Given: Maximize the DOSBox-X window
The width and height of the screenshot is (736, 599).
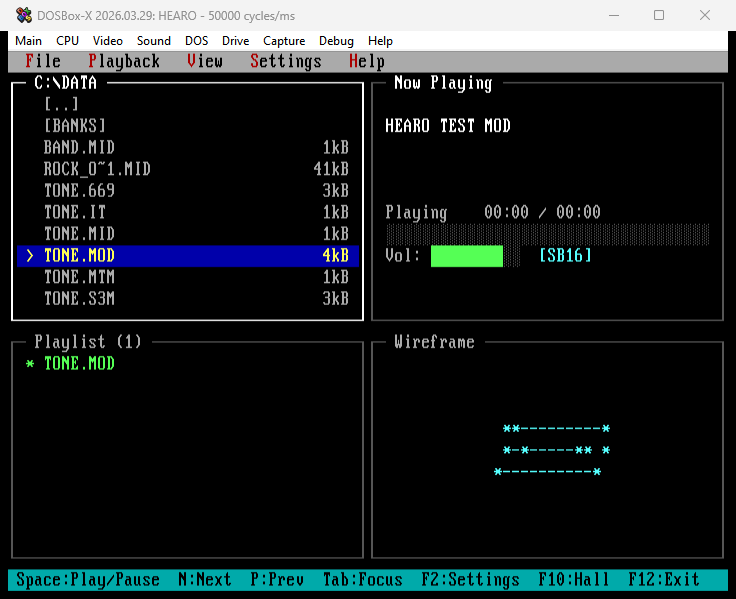Looking at the screenshot, I should [659, 15].
